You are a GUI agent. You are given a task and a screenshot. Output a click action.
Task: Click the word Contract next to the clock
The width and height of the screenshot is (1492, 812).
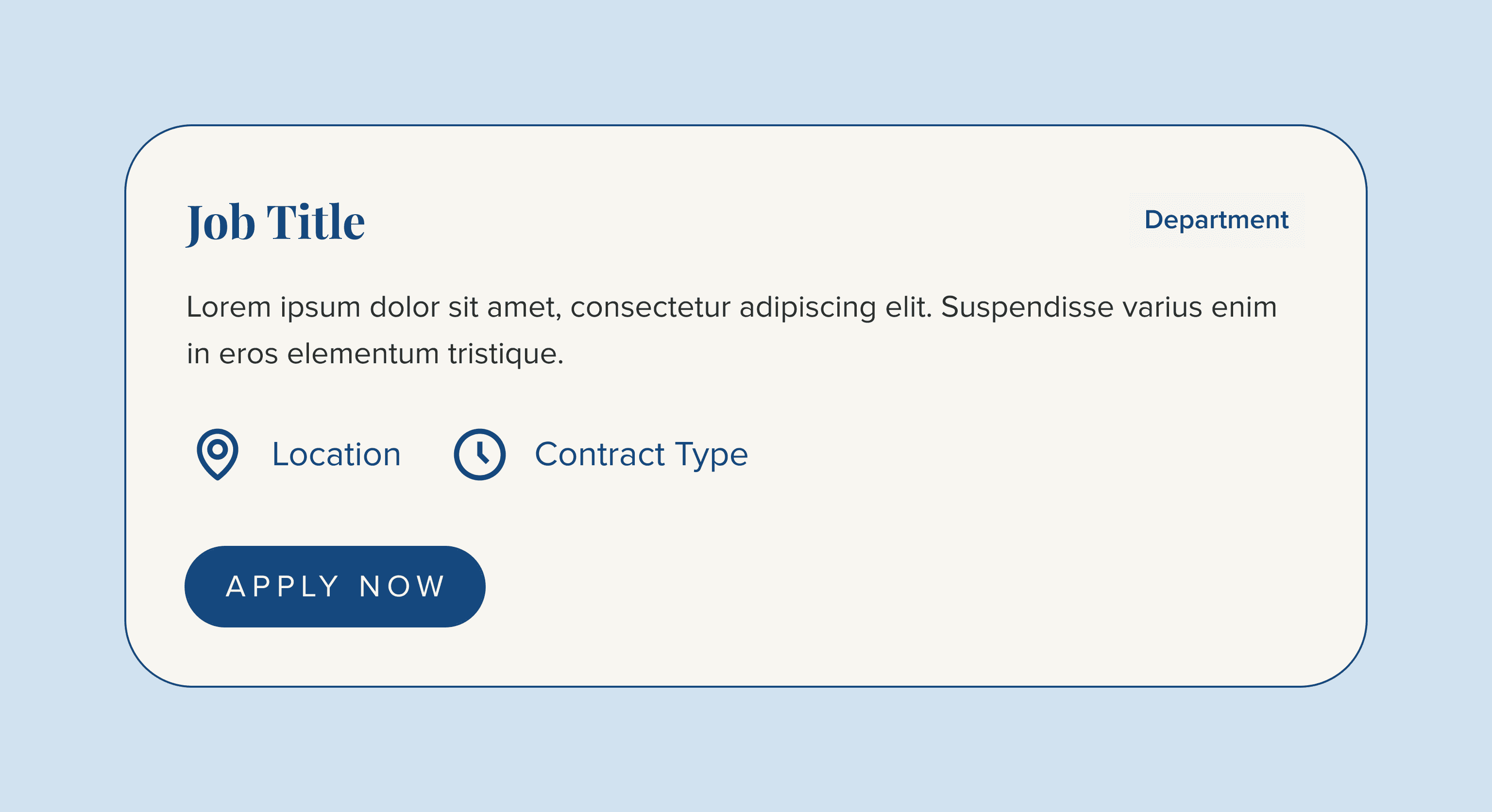click(x=599, y=454)
